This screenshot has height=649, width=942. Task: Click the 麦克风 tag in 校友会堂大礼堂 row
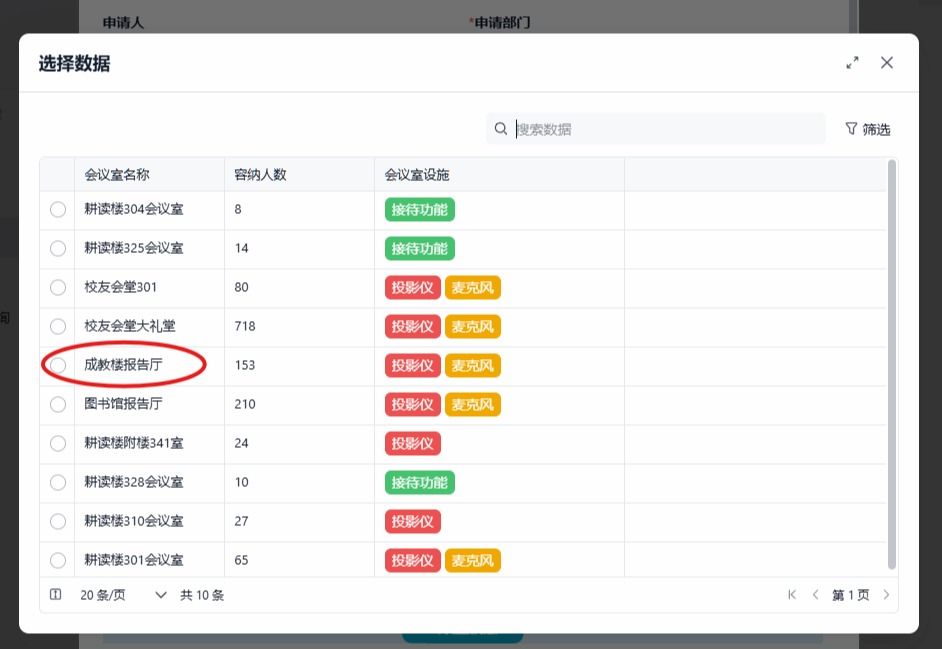(x=473, y=327)
